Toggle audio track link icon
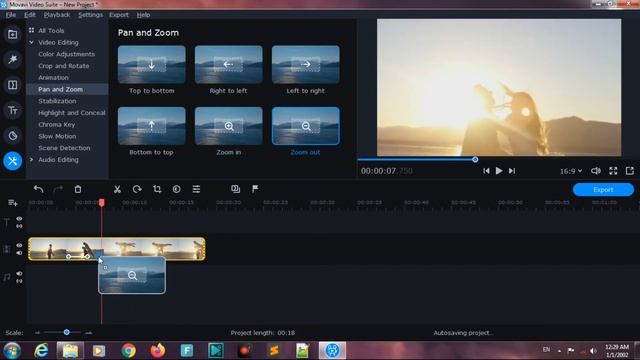The height and width of the screenshot is (360, 640). [19, 281]
